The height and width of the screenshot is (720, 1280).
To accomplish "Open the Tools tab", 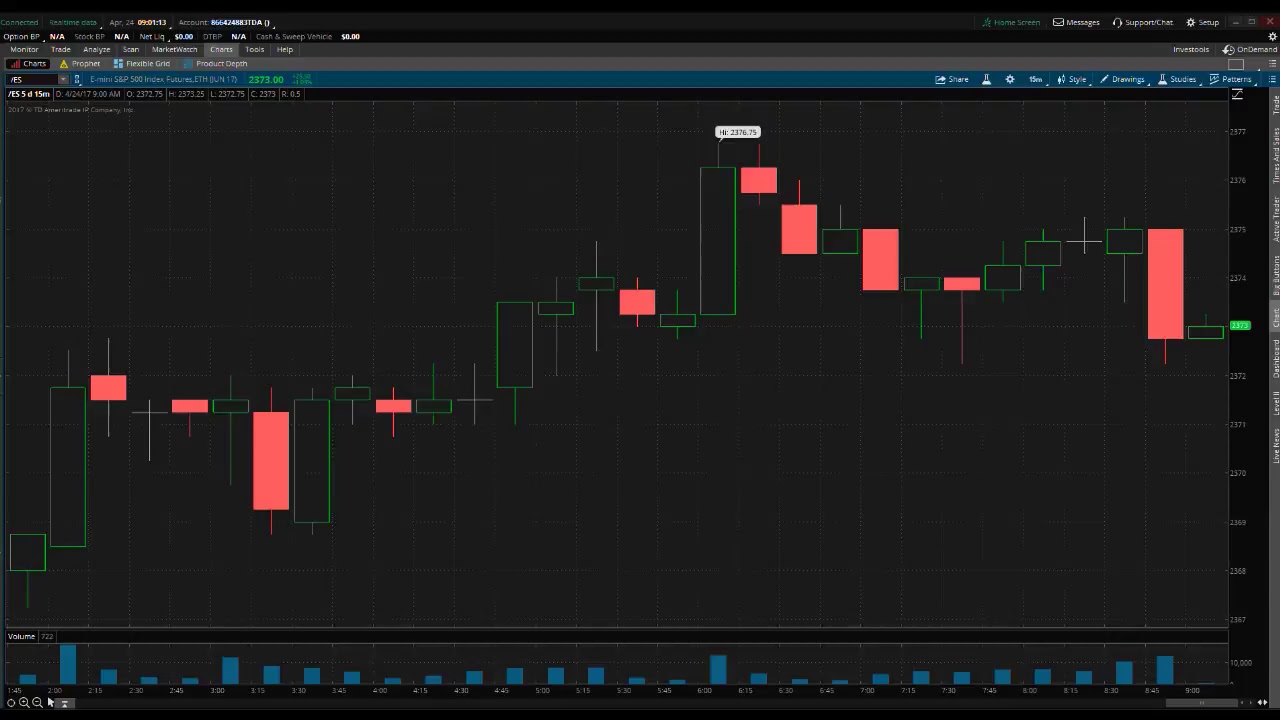I will [x=255, y=49].
